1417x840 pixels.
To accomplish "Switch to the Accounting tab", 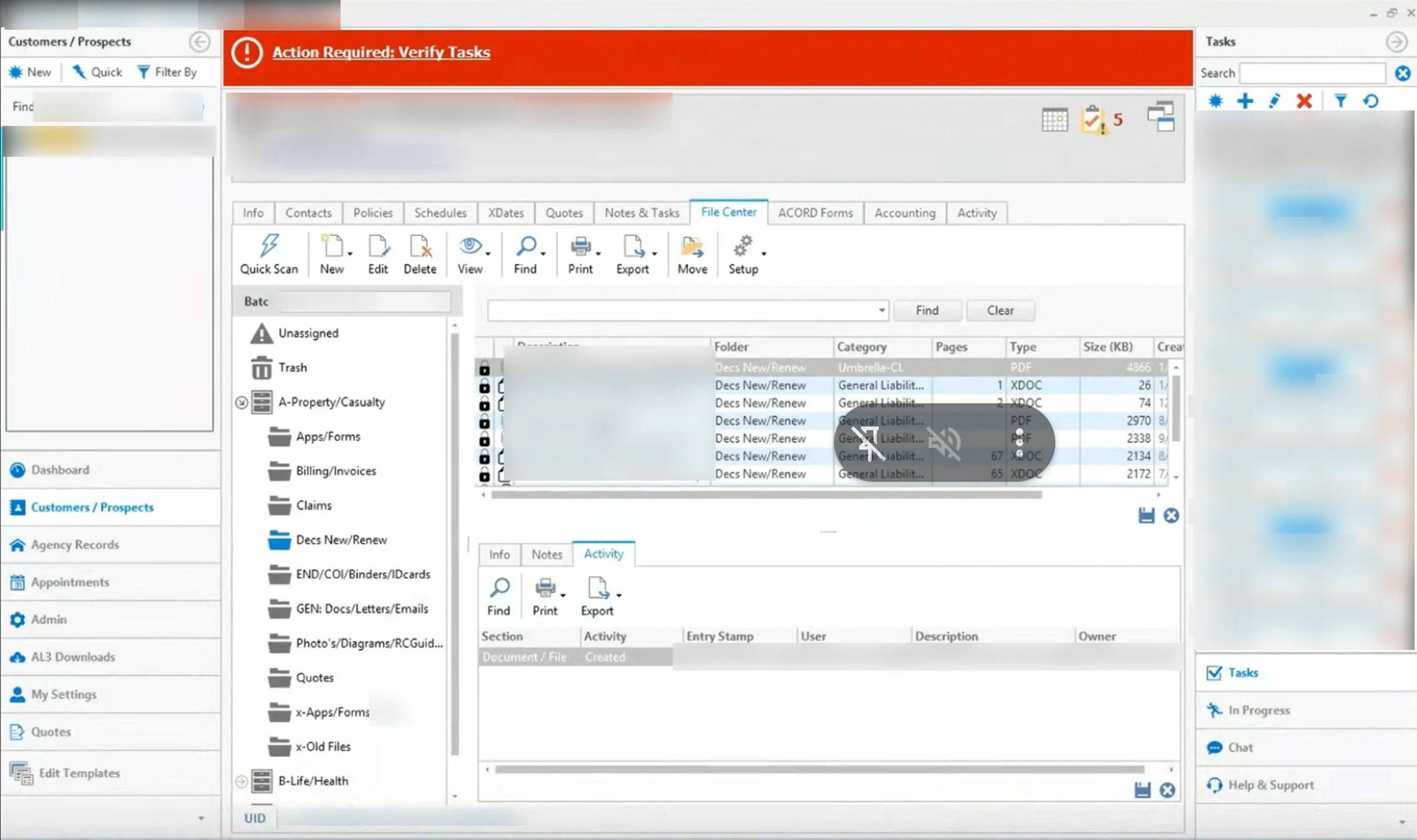I will click(x=905, y=213).
